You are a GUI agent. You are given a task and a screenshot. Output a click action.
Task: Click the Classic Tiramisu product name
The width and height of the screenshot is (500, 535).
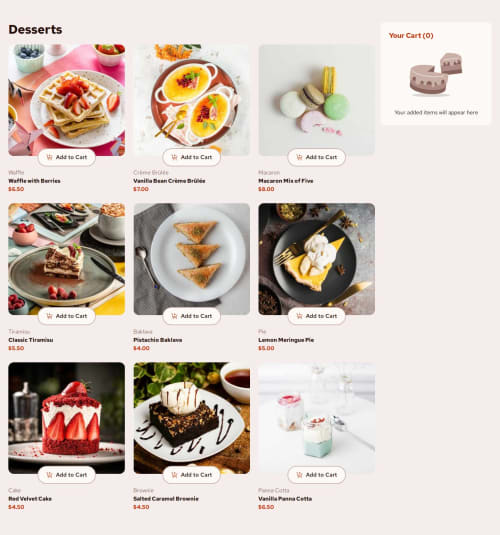coord(31,340)
